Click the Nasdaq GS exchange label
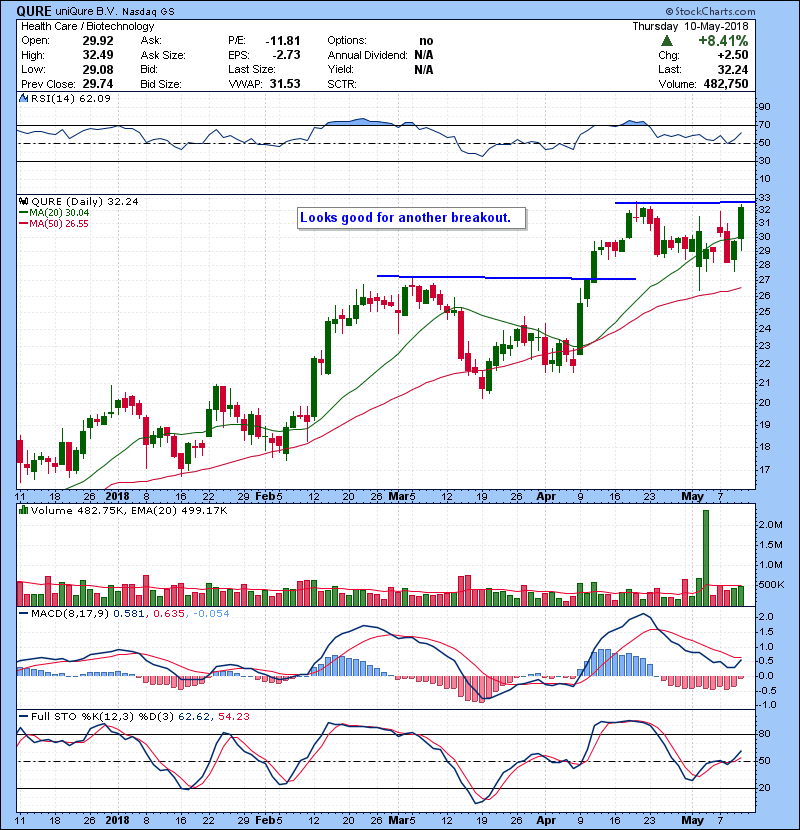800x830 pixels. (x=150, y=11)
